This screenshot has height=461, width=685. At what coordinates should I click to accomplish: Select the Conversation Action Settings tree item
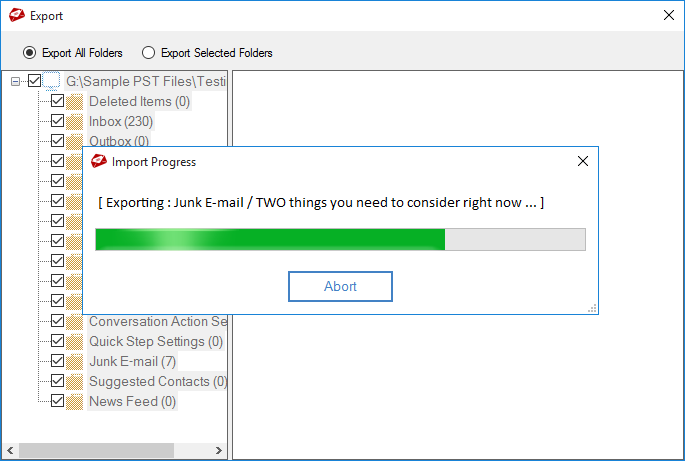coord(158,321)
